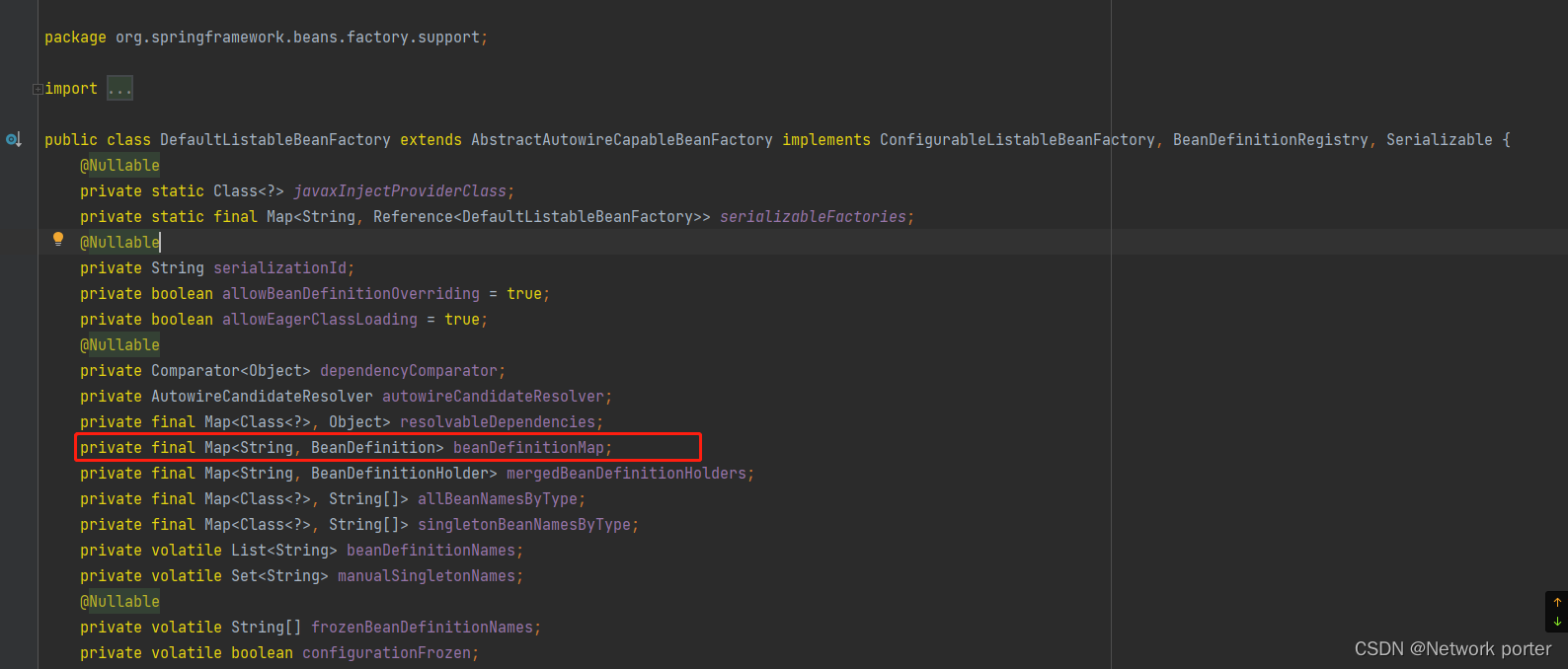The height and width of the screenshot is (669, 1568).
Task: Click BeanDefinitionRegistry interface name
Action: (1271, 140)
